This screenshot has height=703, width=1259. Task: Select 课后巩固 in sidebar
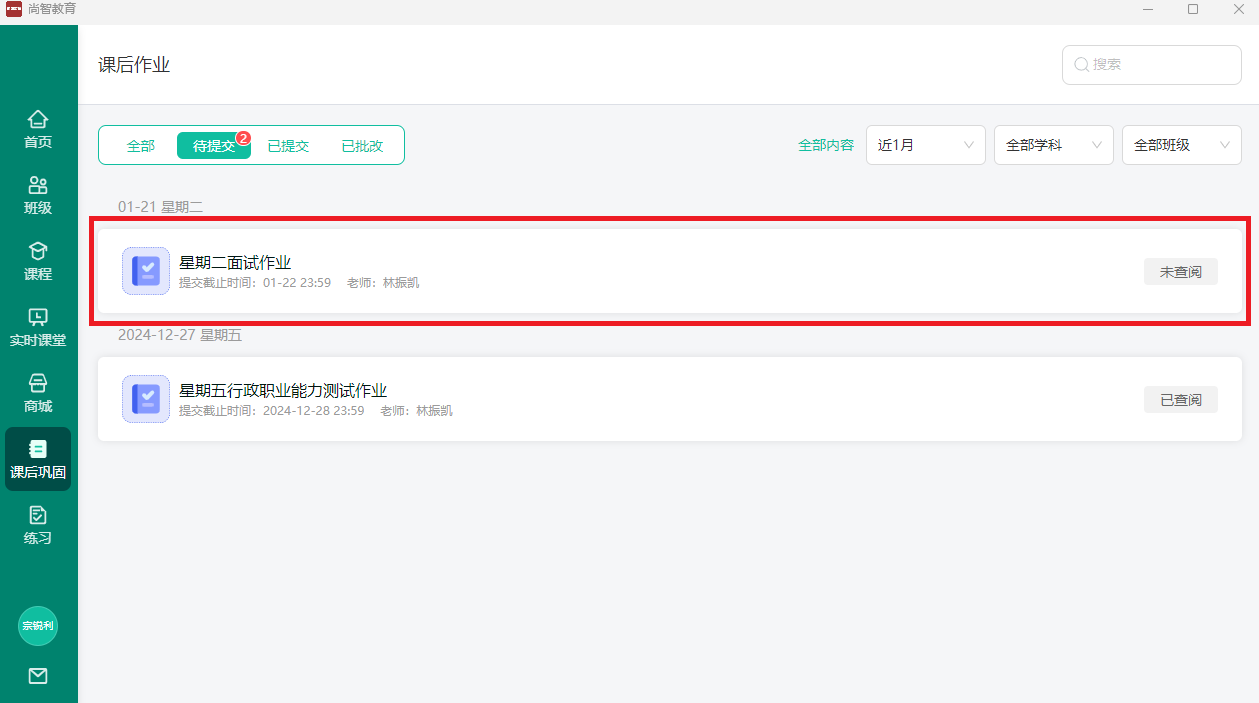(x=38, y=460)
